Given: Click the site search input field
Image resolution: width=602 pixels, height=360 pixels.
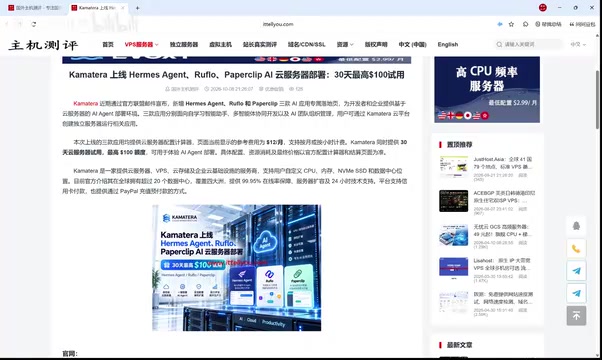Looking at the screenshot, I should click(x=528, y=45).
